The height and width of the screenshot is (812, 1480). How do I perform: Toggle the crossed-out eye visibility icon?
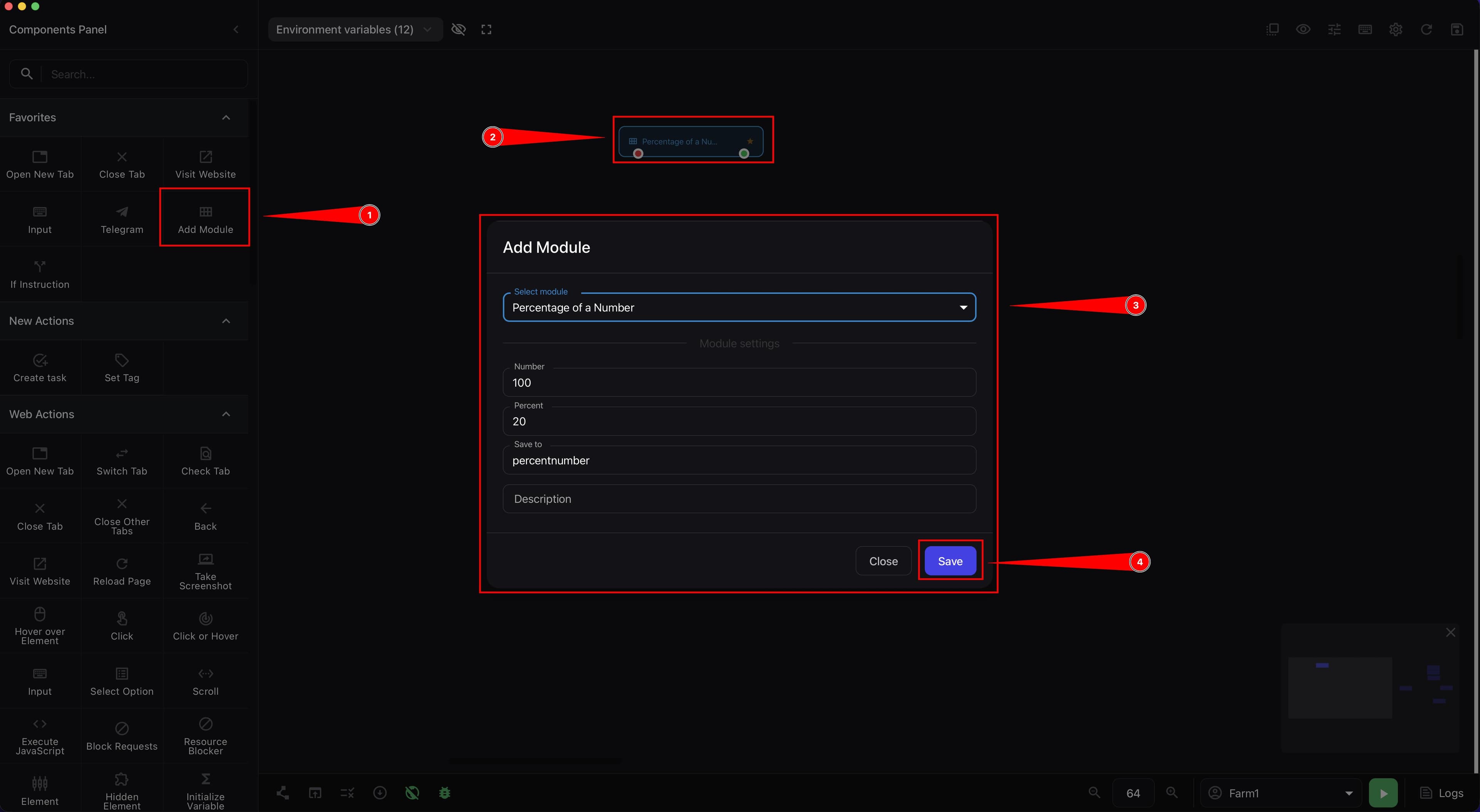(459, 29)
